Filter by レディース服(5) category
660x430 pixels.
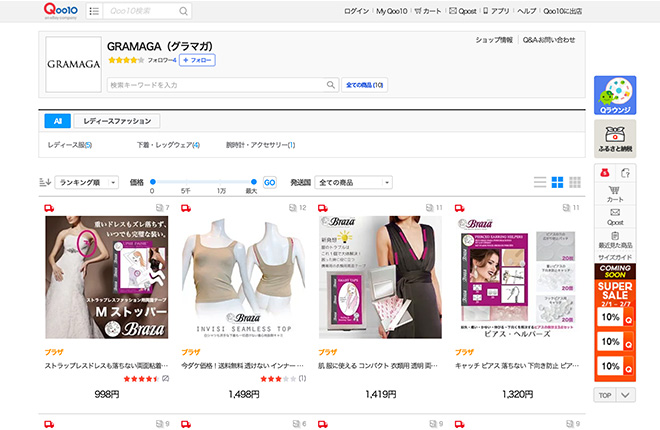[x=69, y=145]
